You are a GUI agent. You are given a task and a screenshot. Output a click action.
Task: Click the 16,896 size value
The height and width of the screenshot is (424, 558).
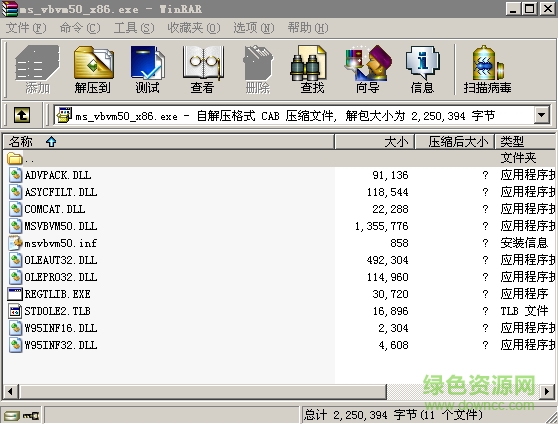tap(390, 311)
